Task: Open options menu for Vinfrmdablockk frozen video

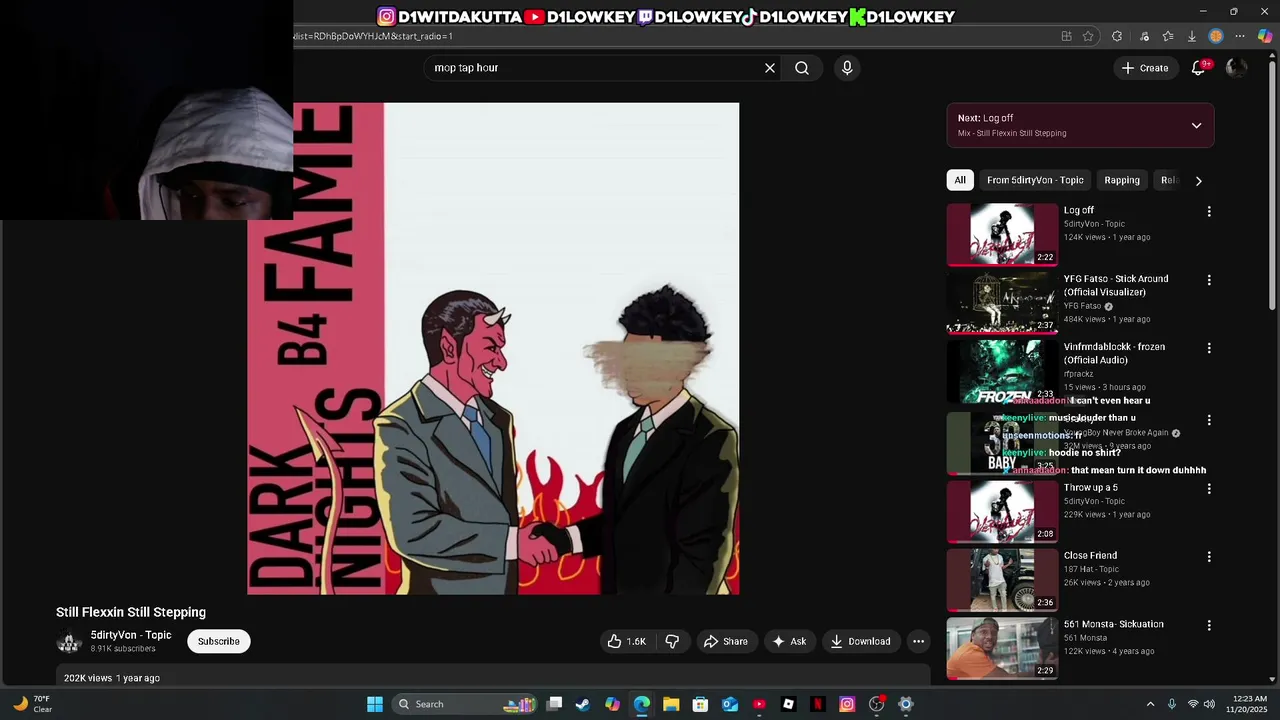Action: 1209,349
